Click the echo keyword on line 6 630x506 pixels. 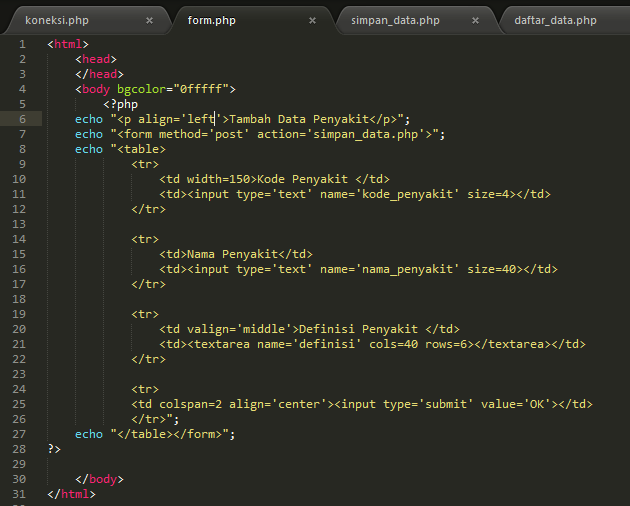click(x=89, y=119)
